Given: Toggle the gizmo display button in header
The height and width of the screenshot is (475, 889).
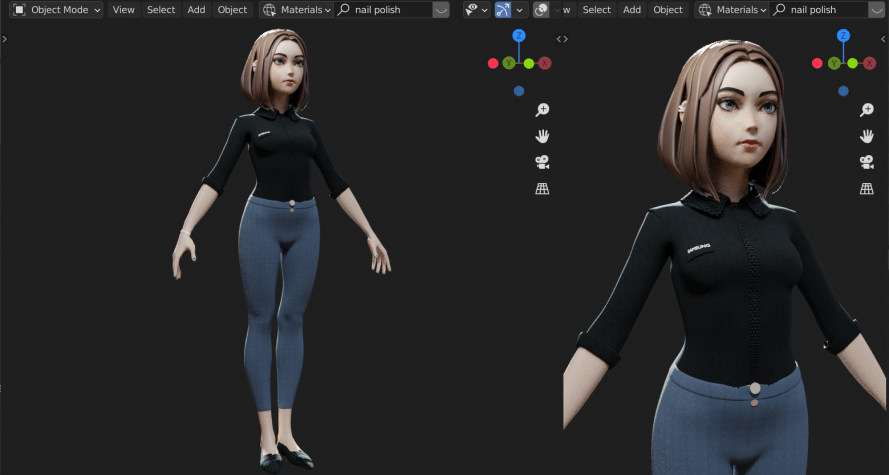Looking at the screenshot, I should click(504, 10).
